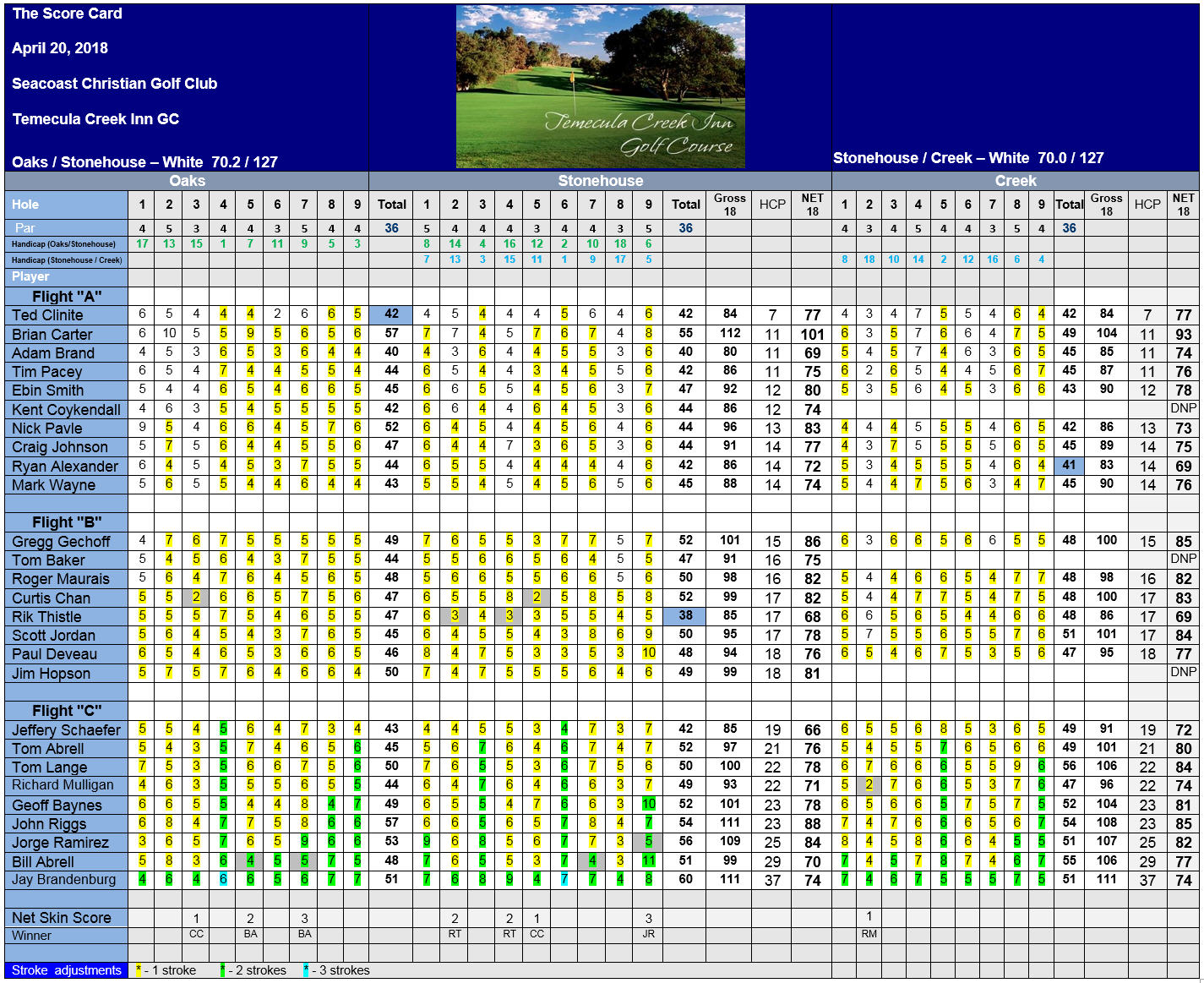Click player name Richard Mulligan
The width and height of the screenshot is (1204, 983).
pyautogui.click(x=63, y=785)
